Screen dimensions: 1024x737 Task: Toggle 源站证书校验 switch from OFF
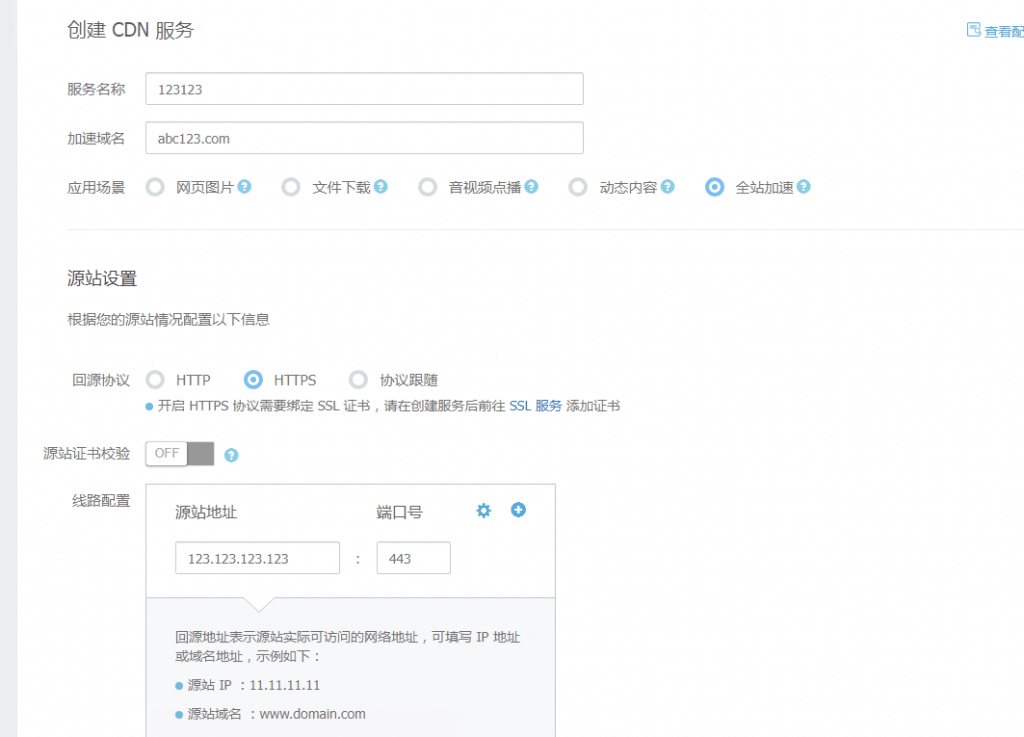pos(179,454)
